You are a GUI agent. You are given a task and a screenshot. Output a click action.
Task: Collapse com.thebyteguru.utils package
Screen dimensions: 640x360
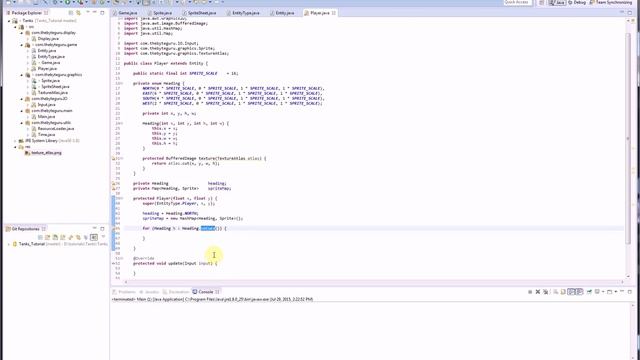pos(22,123)
